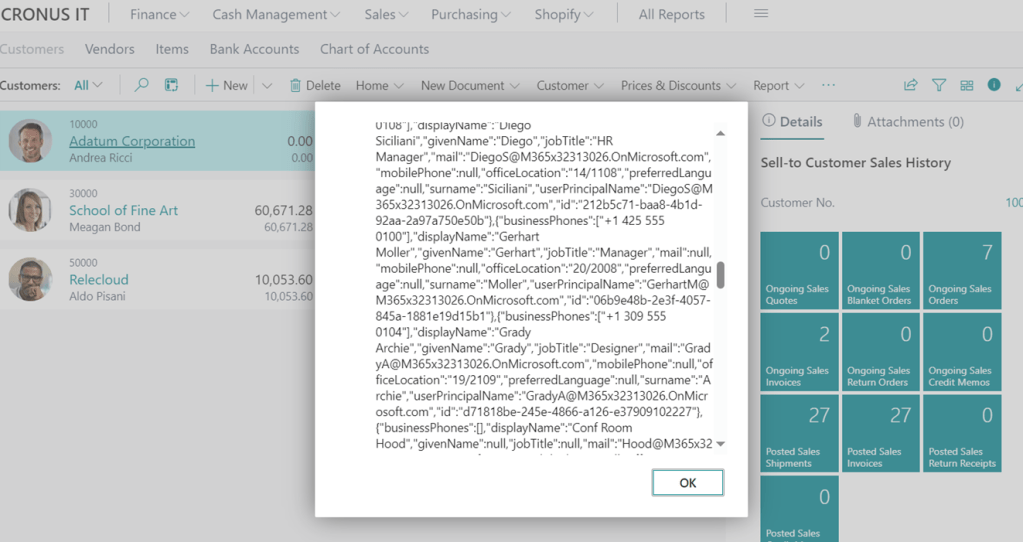Click the share icon in the toolbar
The height and width of the screenshot is (542, 1023).
pyautogui.click(x=910, y=86)
